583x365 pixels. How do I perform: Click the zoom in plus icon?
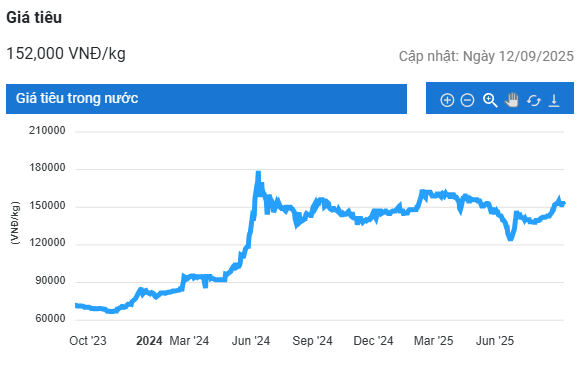coord(447,100)
